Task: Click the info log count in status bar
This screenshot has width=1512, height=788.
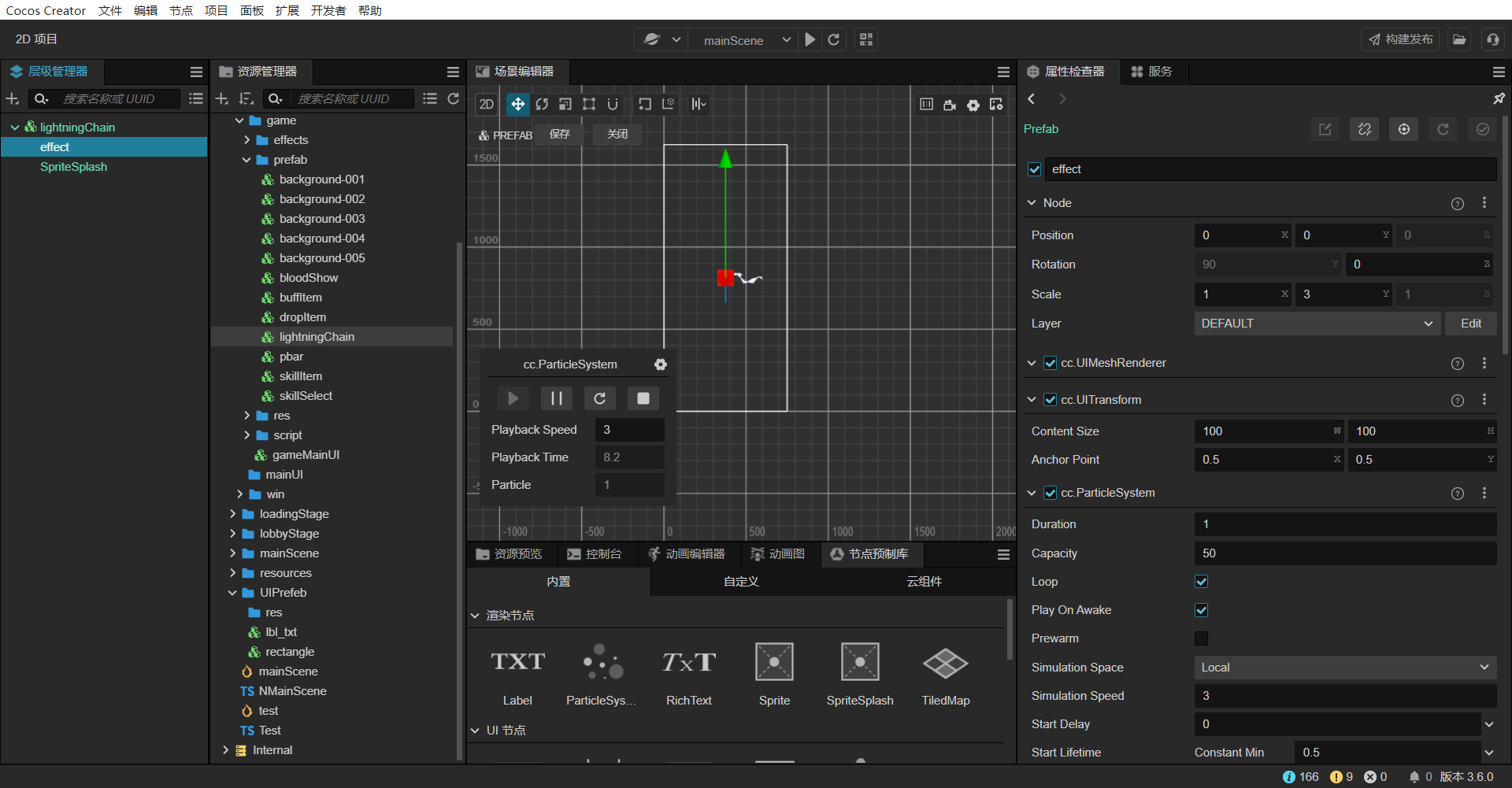Action: (1301, 777)
